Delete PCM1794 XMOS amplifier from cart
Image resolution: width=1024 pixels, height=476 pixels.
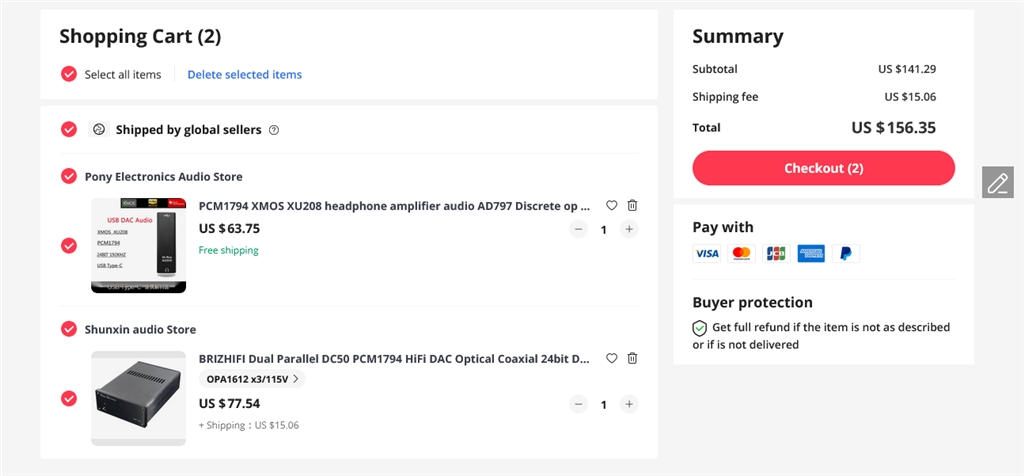[x=632, y=205]
